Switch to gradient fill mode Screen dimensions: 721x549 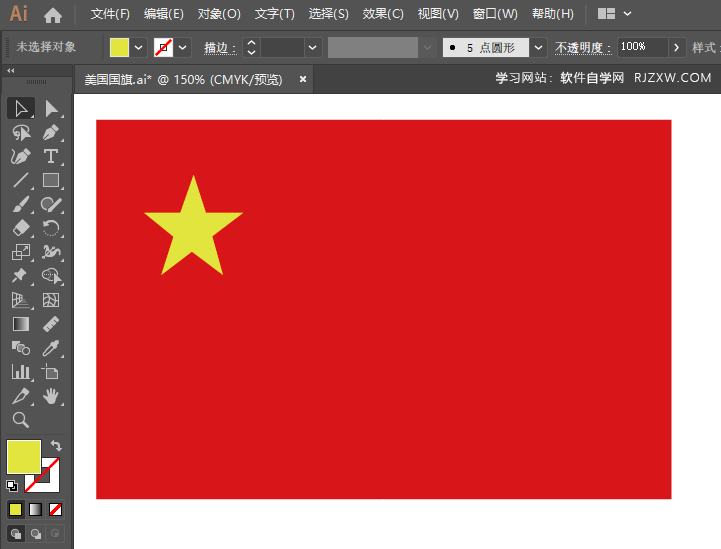point(35,509)
